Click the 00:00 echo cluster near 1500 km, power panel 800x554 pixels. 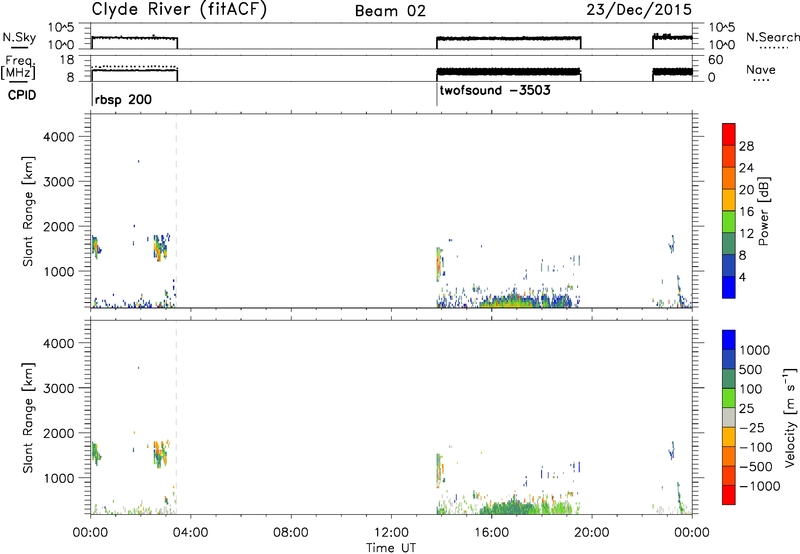coord(96,245)
